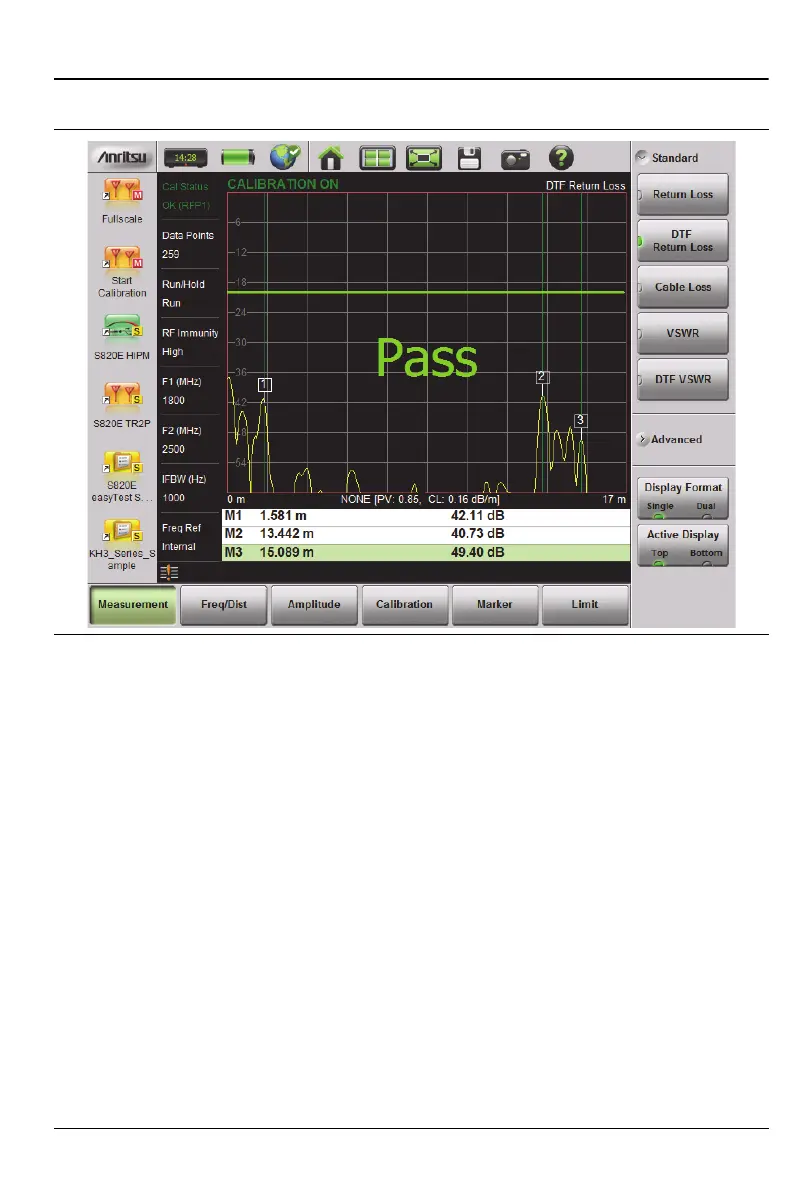Open the Marker menu tab
Screen dimensions: 792x1192
[495, 605]
